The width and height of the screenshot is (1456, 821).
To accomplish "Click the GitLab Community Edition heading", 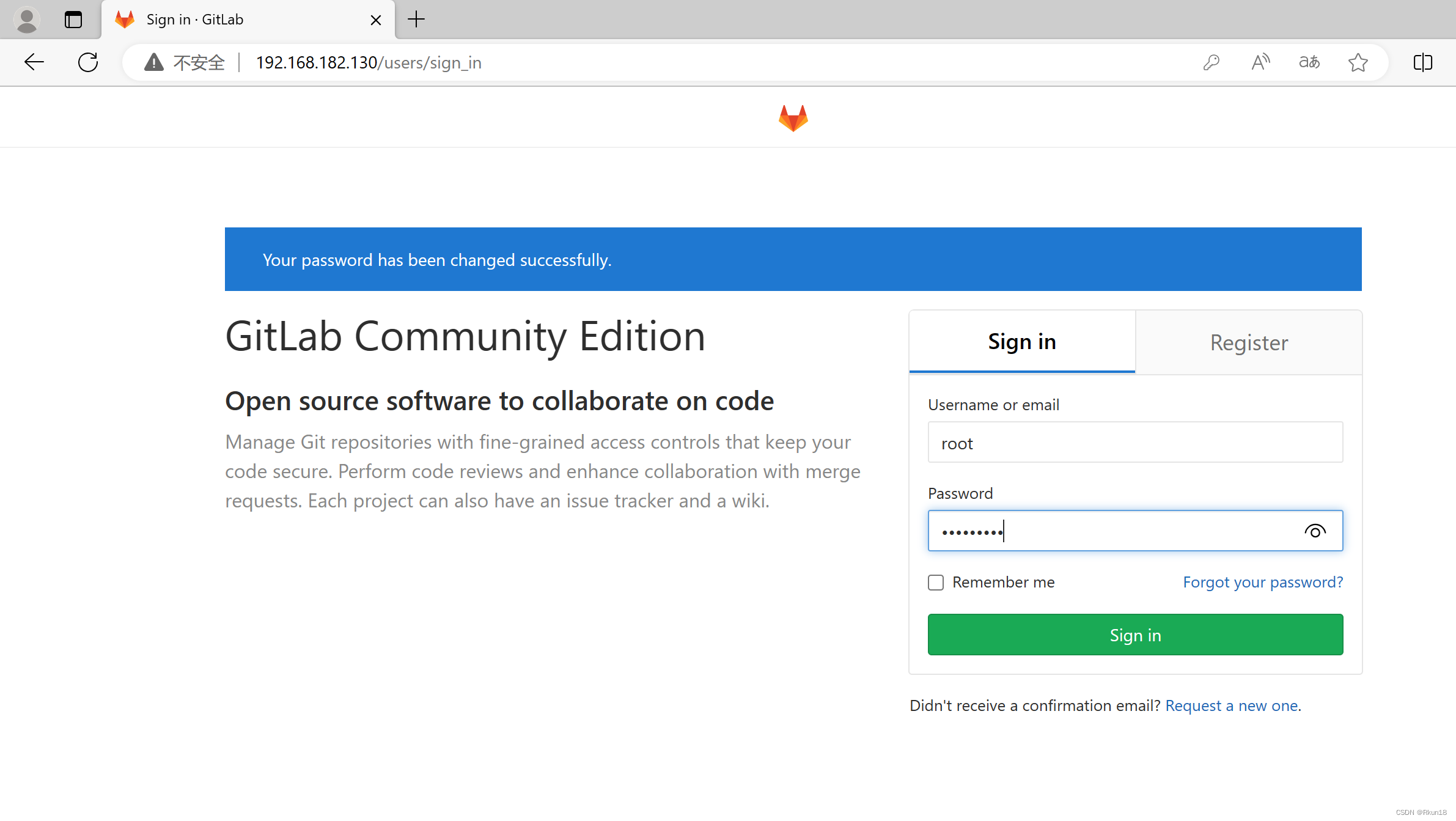I will click(465, 336).
